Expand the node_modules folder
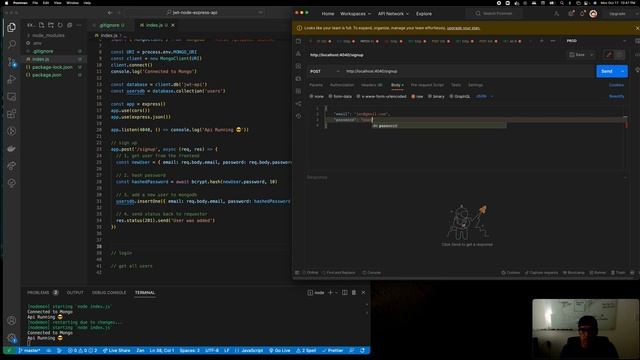640x360 pixels. click(x=48, y=36)
